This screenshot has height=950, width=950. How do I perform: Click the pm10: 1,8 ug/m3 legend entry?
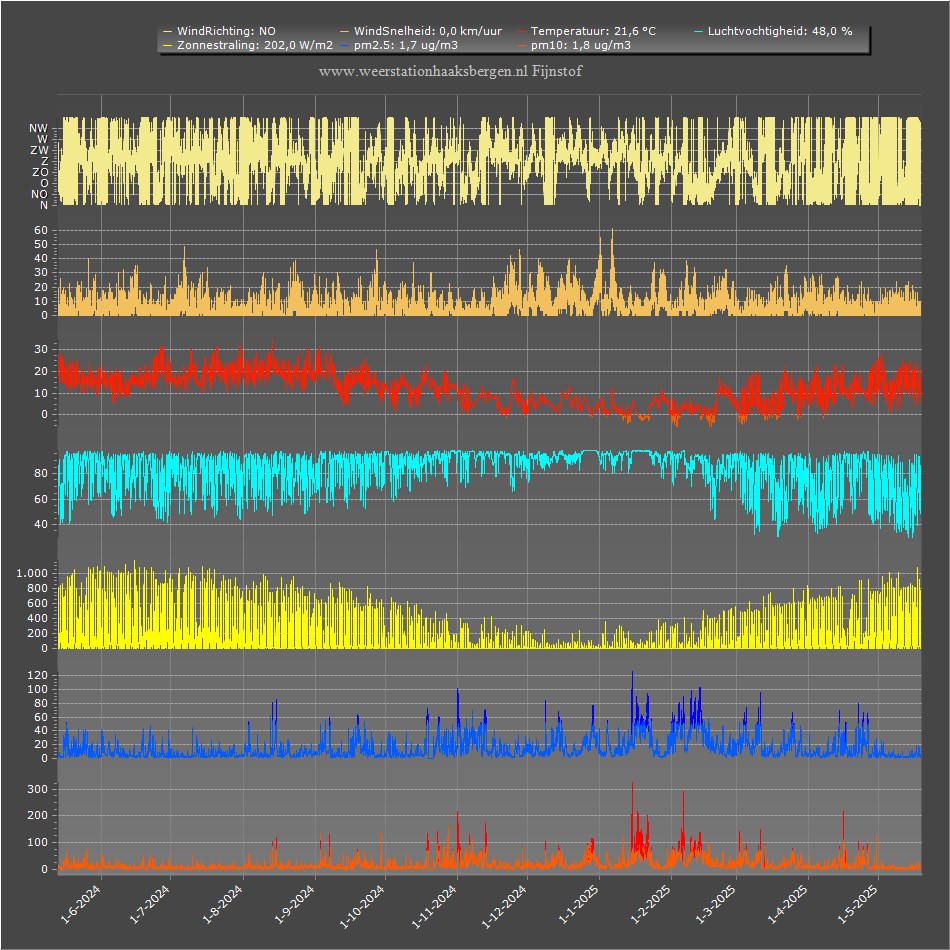pyautogui.click(x=574, y=45)
